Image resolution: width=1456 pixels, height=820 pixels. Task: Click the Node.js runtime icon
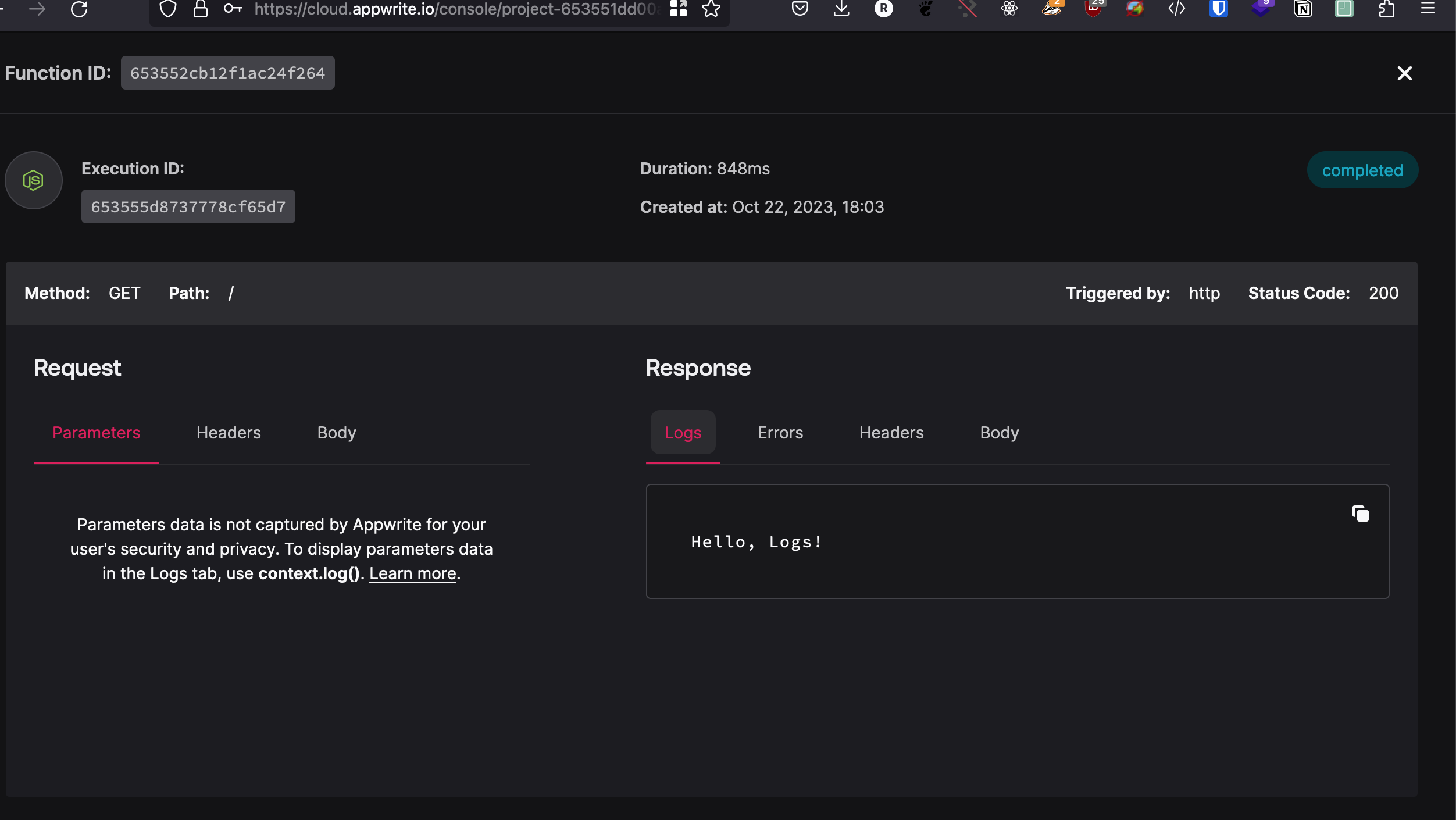pos(34,180)
